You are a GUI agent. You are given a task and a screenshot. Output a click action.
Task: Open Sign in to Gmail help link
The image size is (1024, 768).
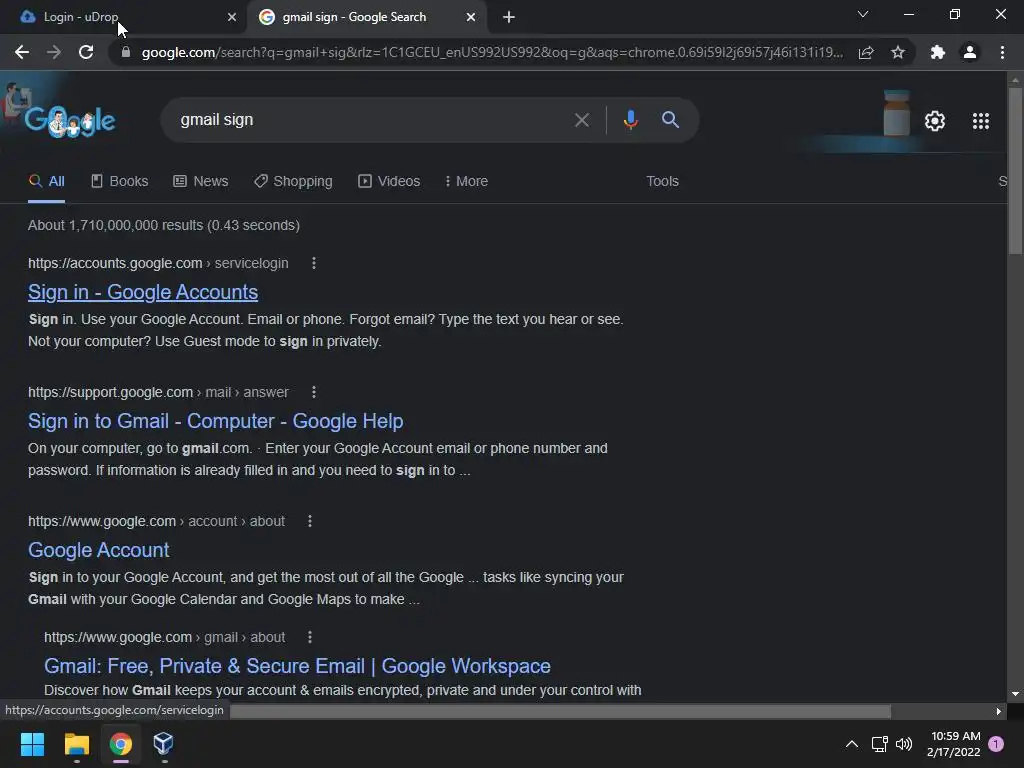pos(216,421)
